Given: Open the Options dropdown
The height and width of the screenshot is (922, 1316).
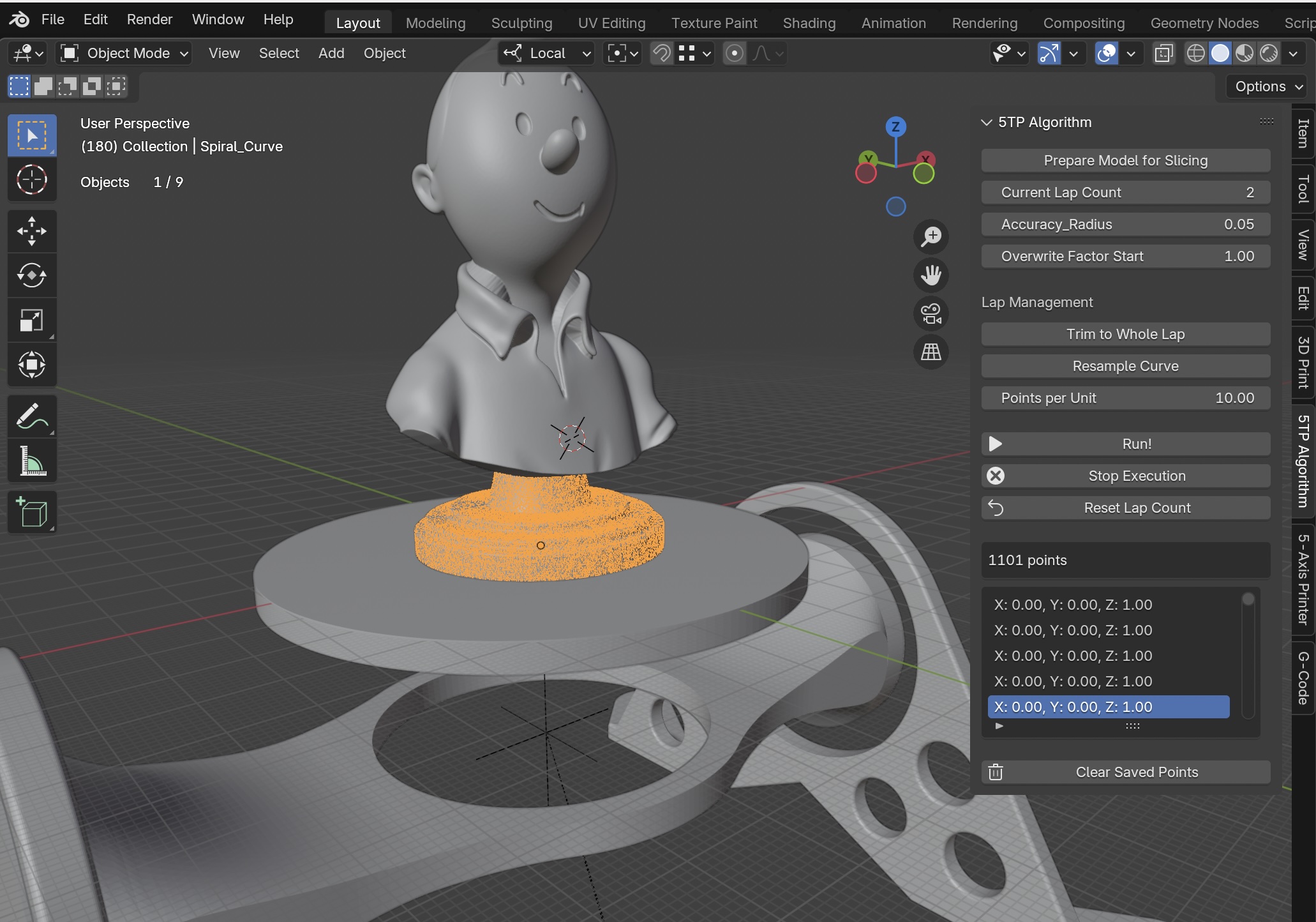Looking at the screenshot, I should pos(1268,86).
